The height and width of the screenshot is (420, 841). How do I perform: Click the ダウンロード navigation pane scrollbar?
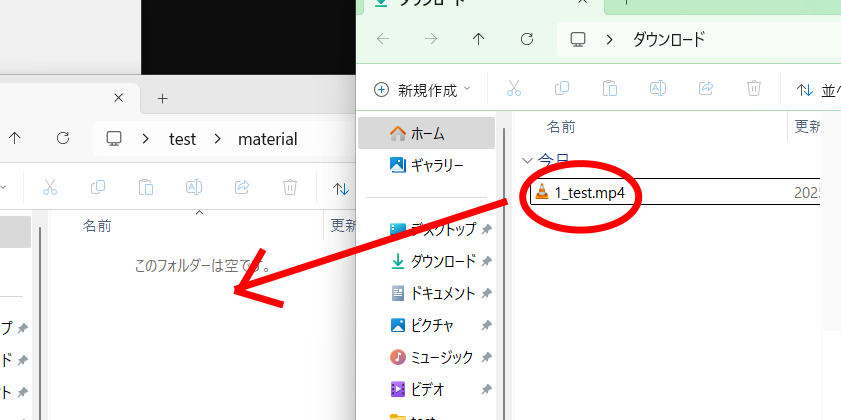pyautogui.click(x=503, y=274)
